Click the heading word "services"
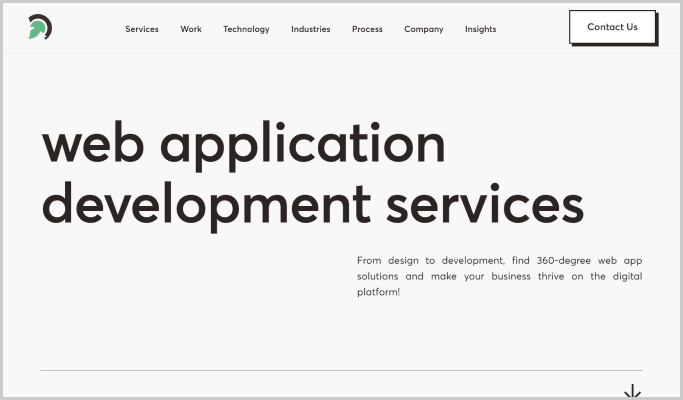683x400 pixels. [484, 204]
